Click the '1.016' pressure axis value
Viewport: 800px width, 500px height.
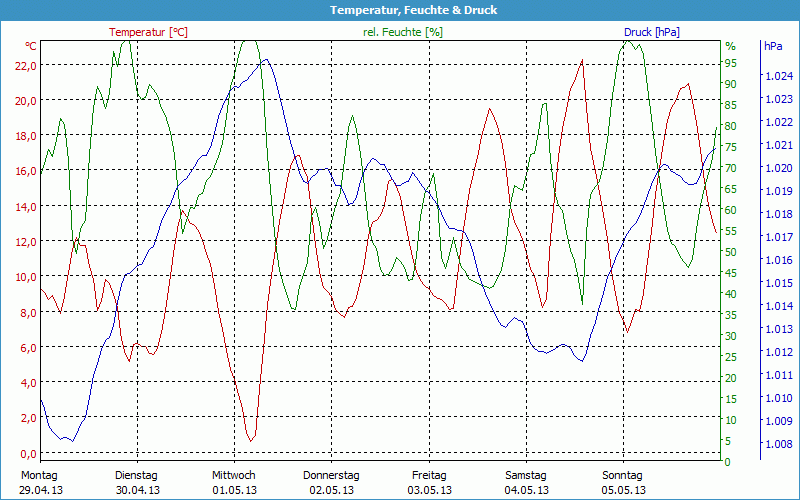tap(779, 260)
